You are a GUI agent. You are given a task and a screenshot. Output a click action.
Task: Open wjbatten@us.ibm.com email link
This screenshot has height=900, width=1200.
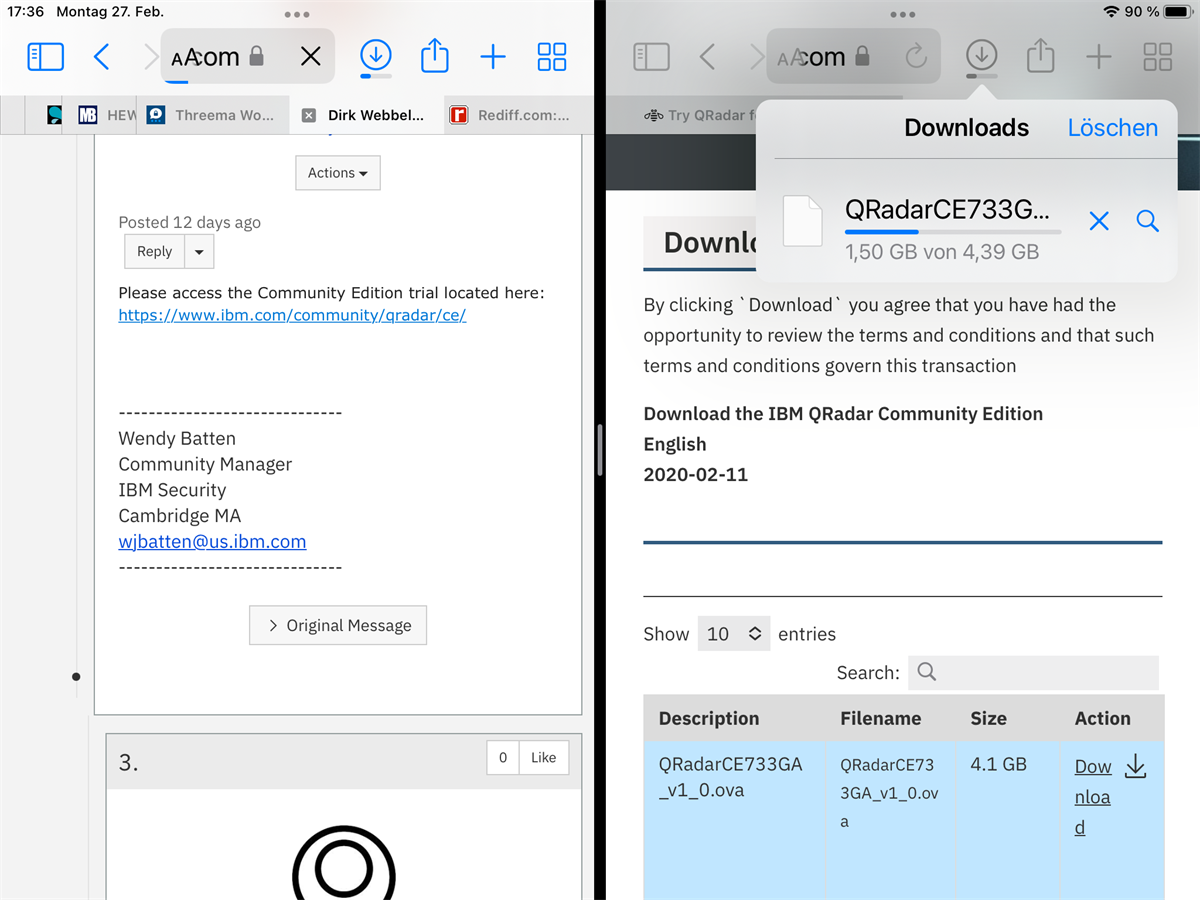212,542
